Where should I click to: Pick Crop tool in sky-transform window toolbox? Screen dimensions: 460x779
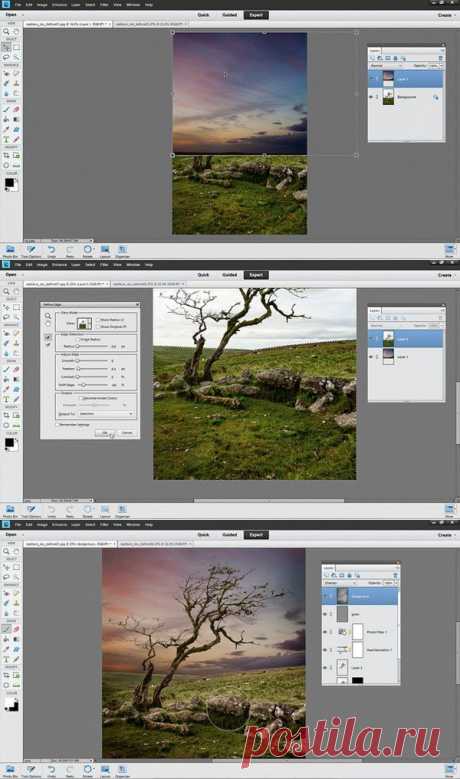[6, 156]
